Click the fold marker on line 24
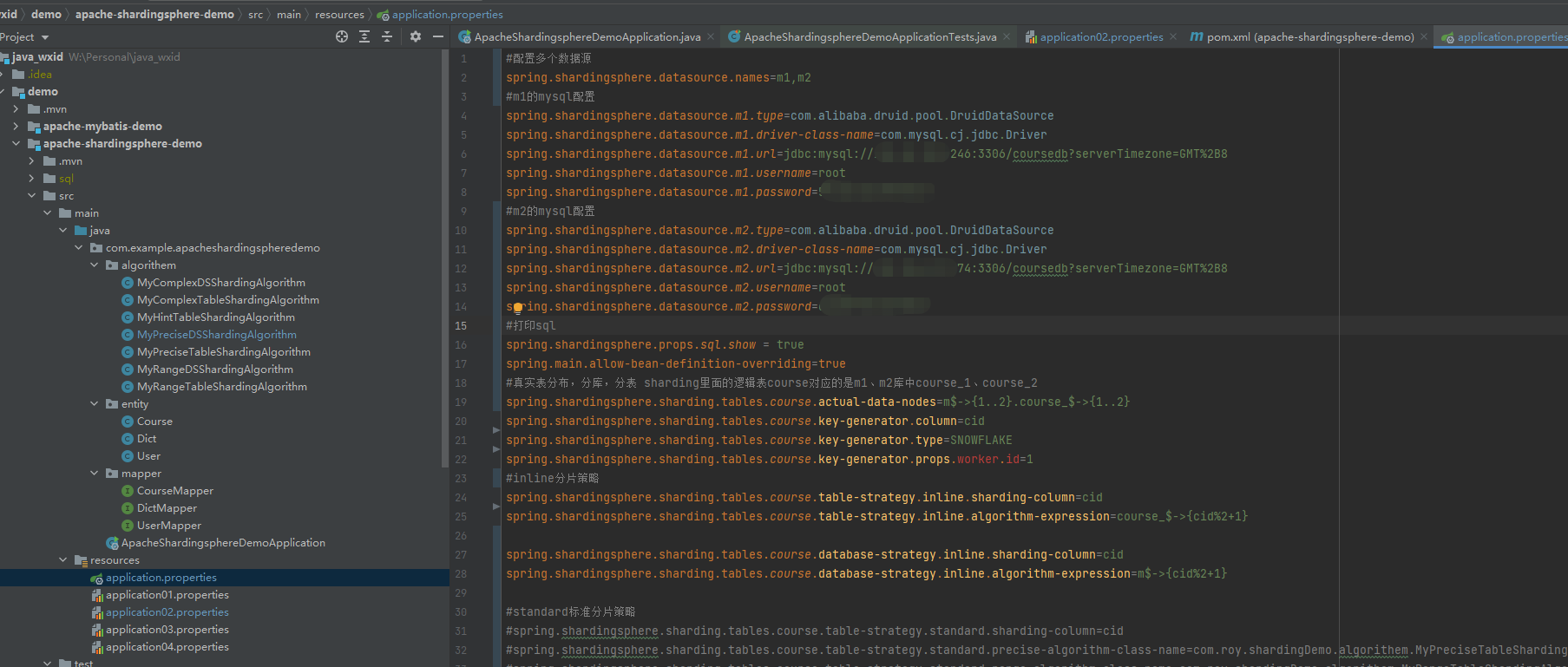The width and height of the screenshot is (1568, 667). pyautogui.click(x=496, y=506)
